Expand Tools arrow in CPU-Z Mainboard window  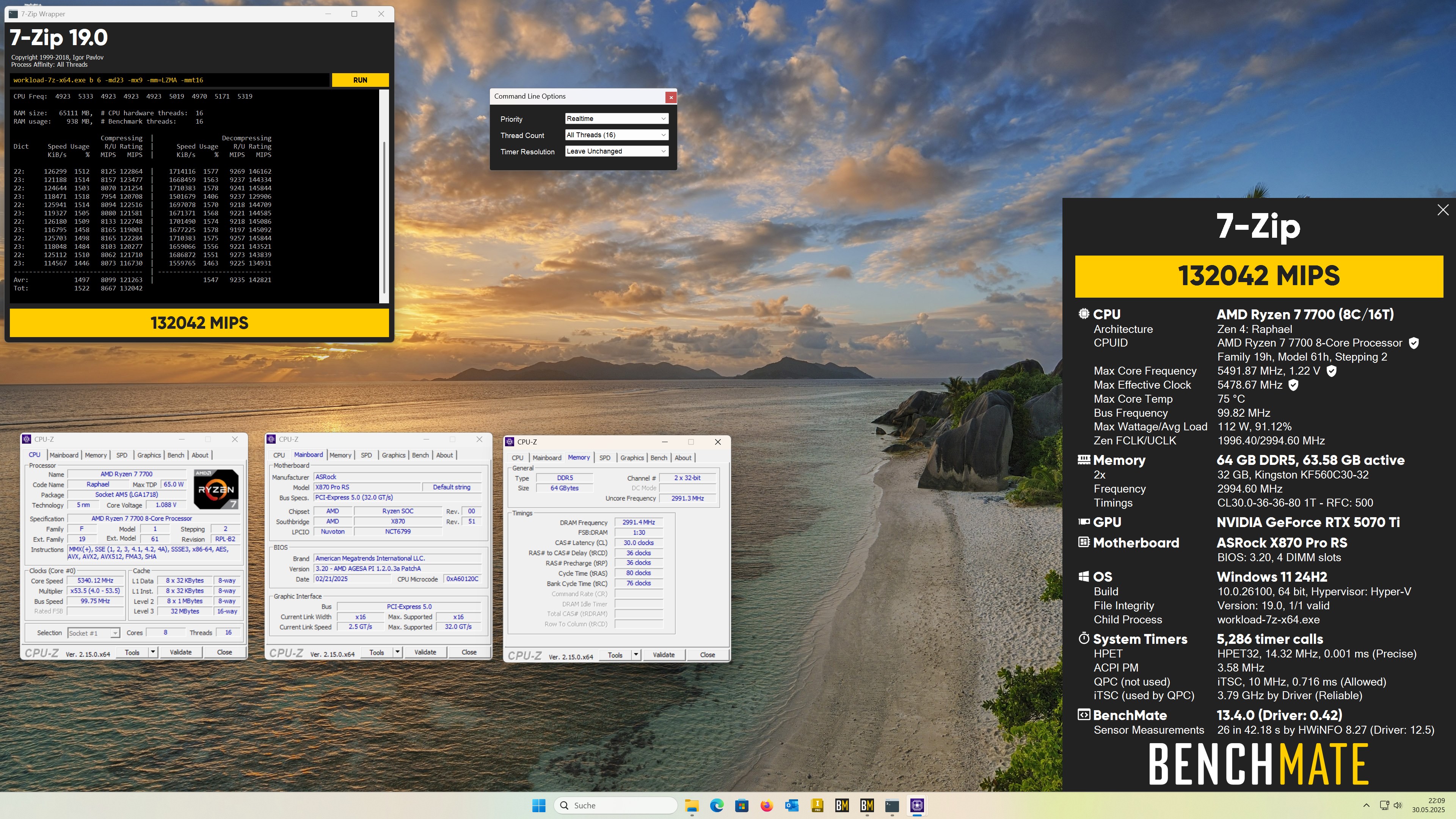(x=397, y=652)
